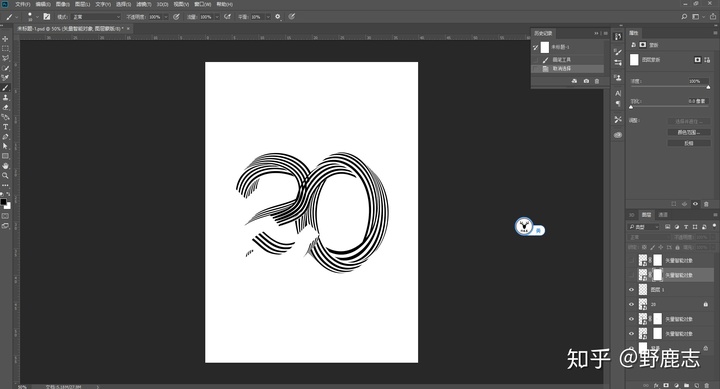Select the Eraser tool

6,107
